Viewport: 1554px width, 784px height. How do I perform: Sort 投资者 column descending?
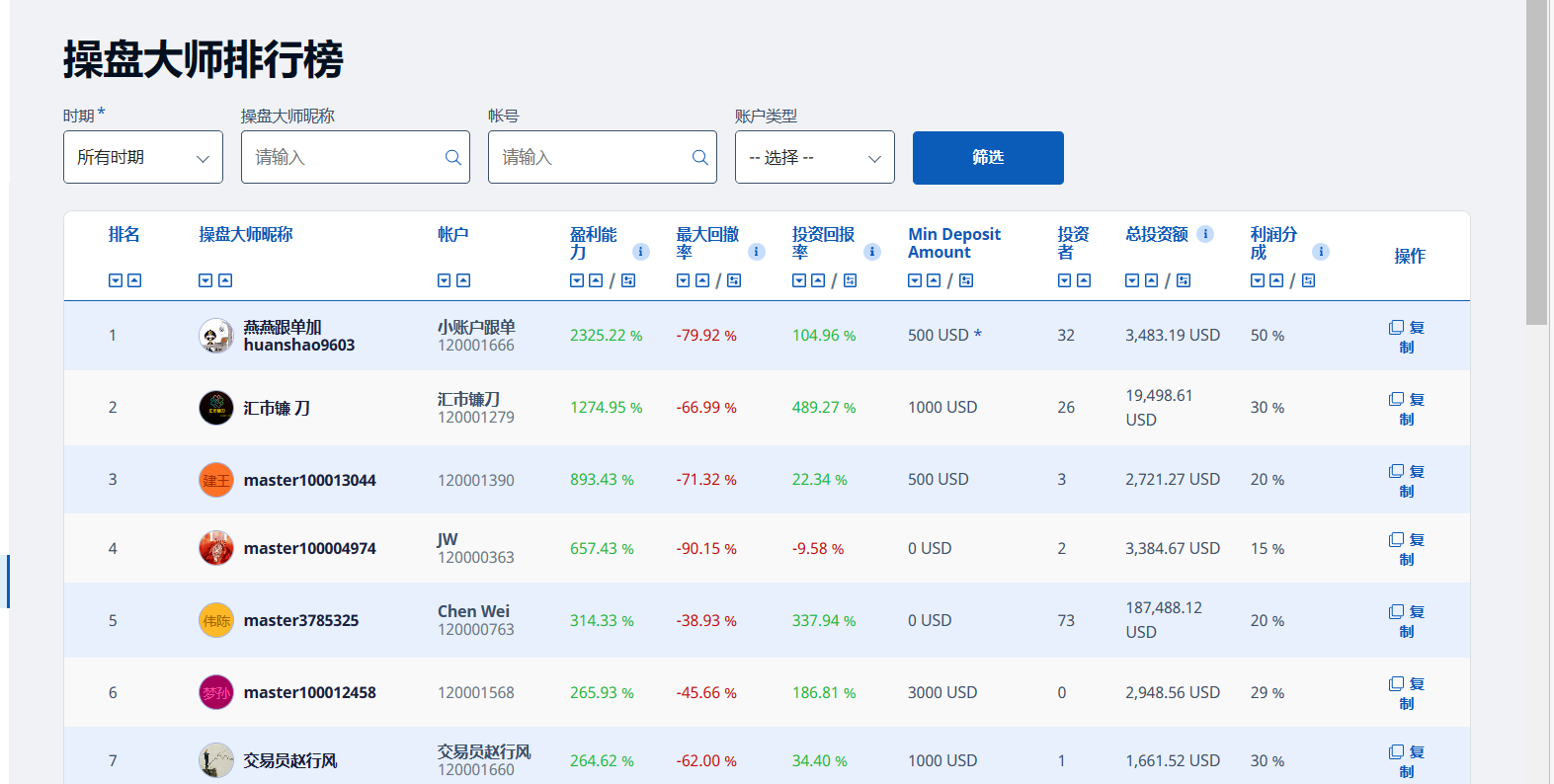[x=1064, y=280]
